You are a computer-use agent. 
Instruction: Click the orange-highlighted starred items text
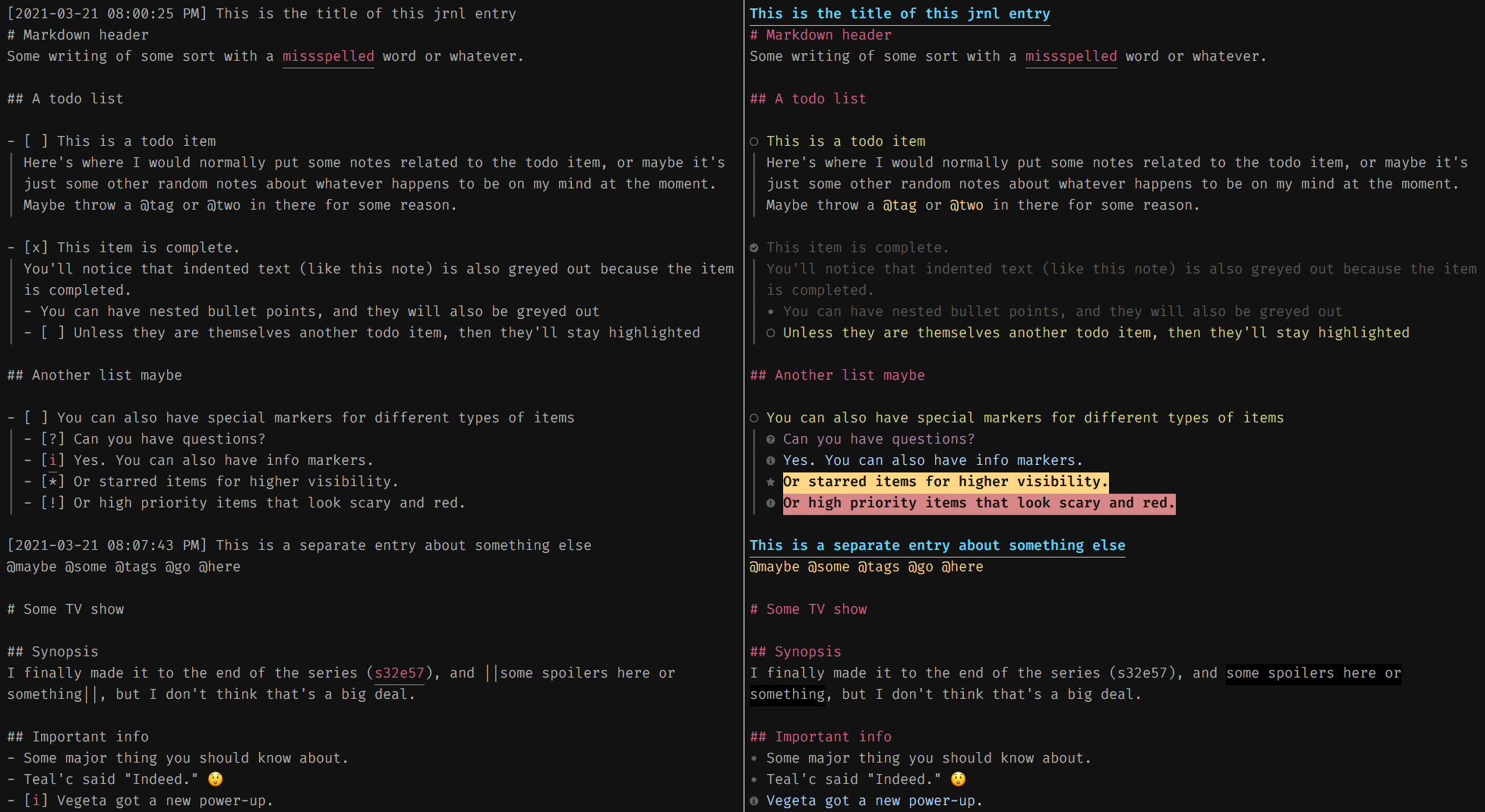[944, 482]
